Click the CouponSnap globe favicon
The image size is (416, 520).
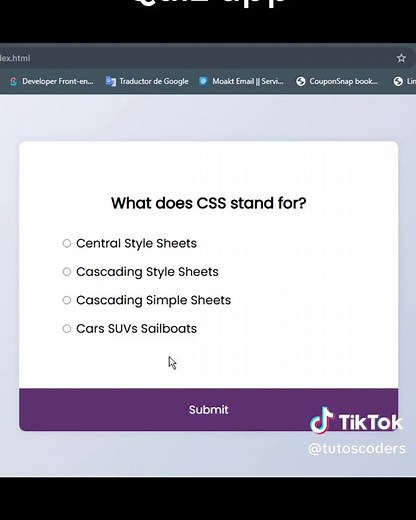click(301, 81)
